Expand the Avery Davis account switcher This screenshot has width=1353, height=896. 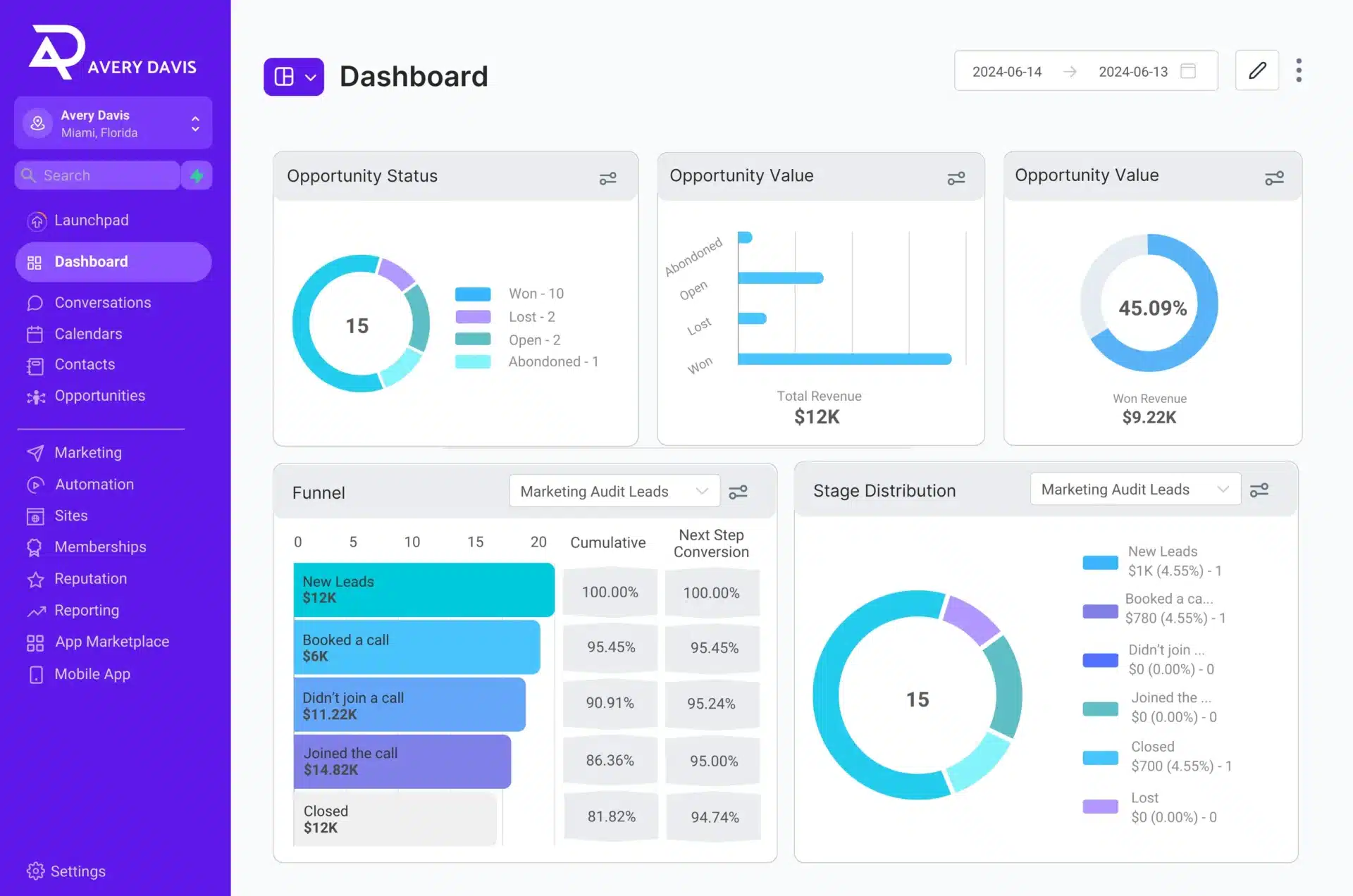(113, 123)
